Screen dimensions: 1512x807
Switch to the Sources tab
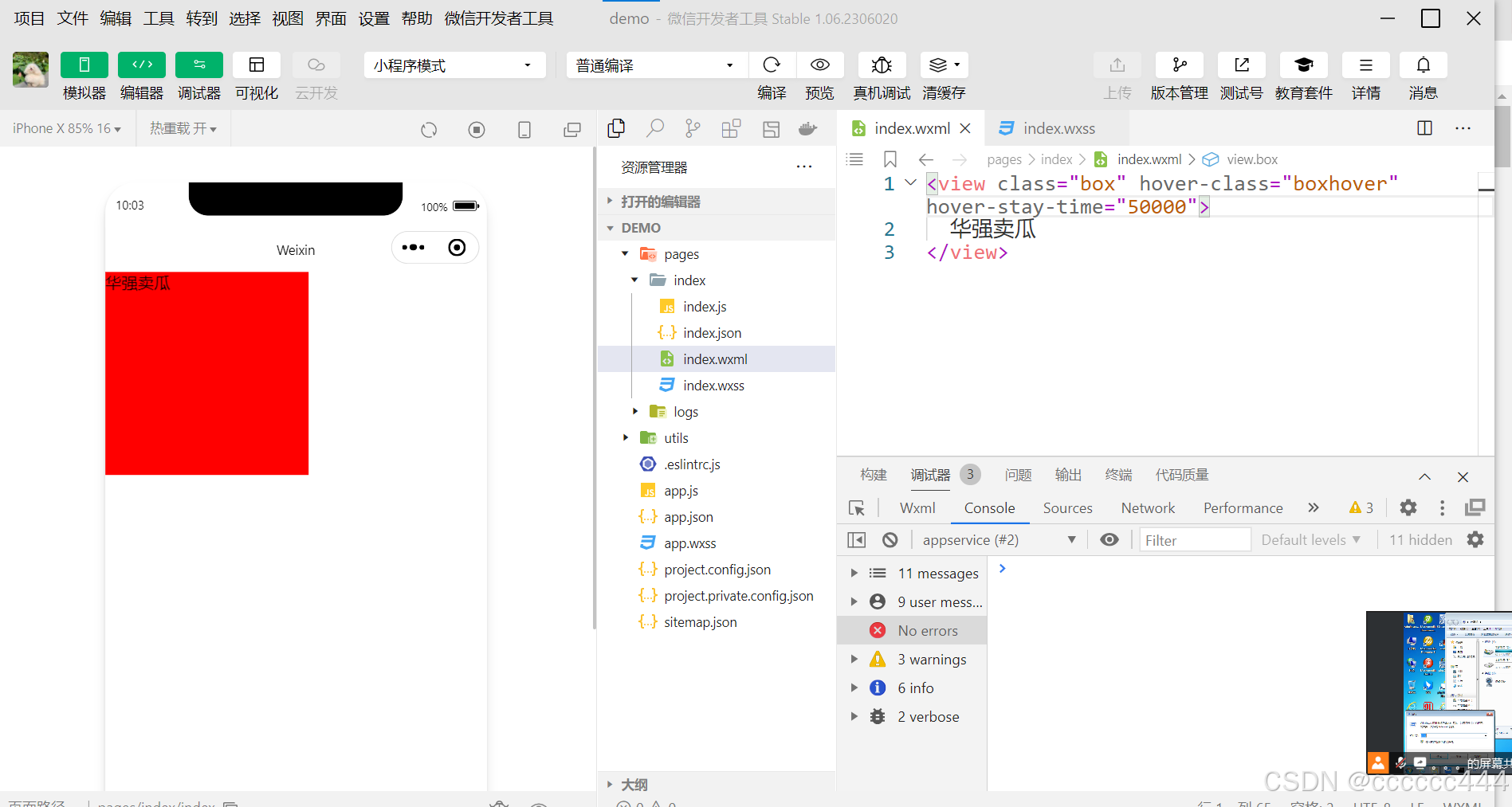pos(1067,508)
